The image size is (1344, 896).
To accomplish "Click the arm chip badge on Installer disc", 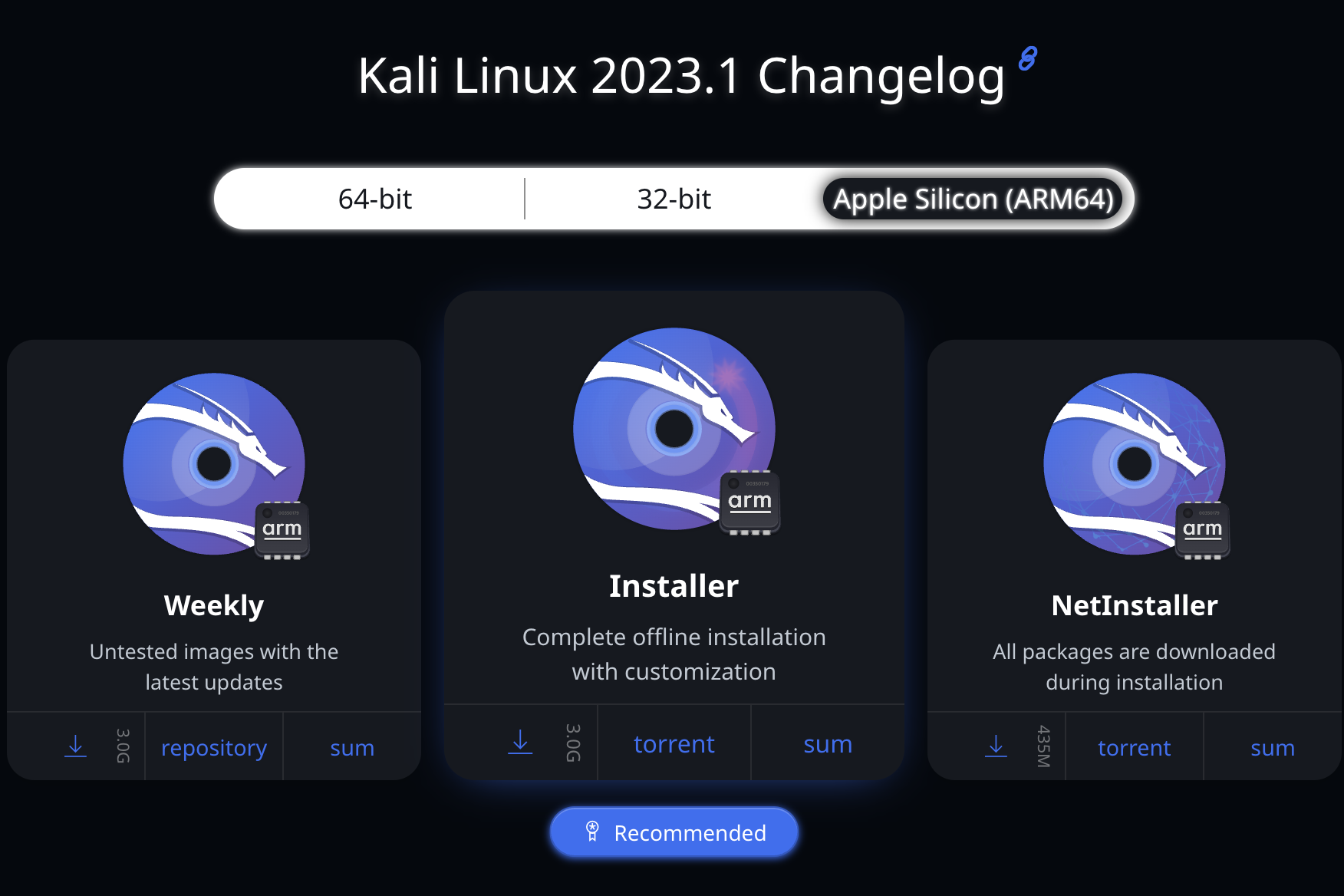I will point(750,502).
